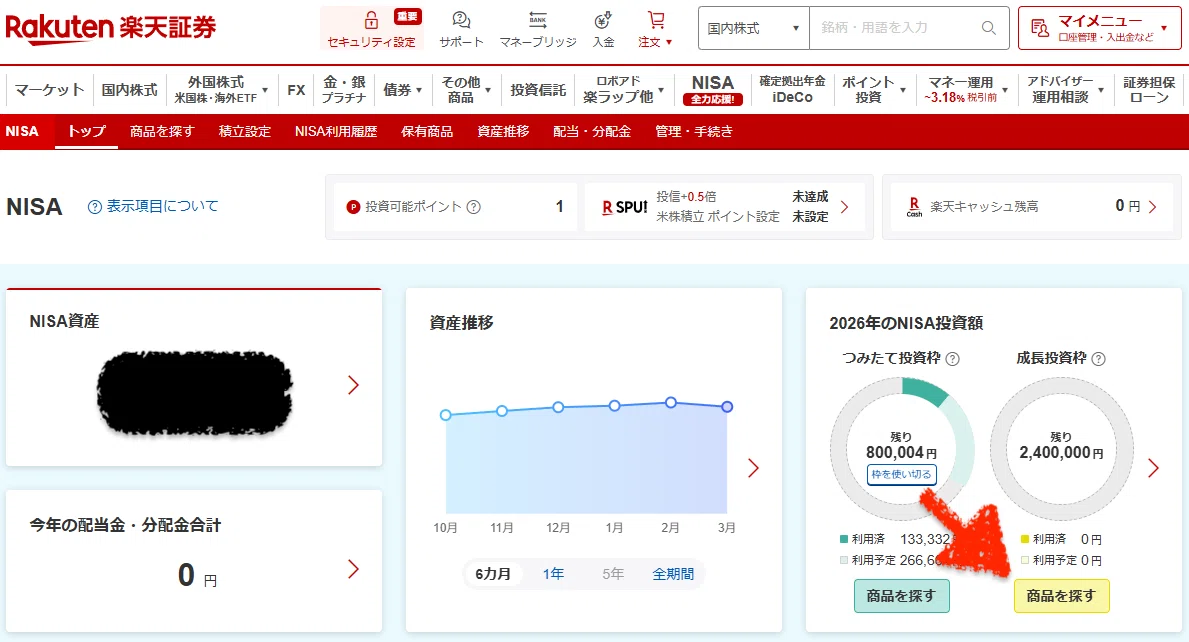Screen dimensions: 1189x642
Task: Click the SPU status arrow
Action: tap(845, 207)
